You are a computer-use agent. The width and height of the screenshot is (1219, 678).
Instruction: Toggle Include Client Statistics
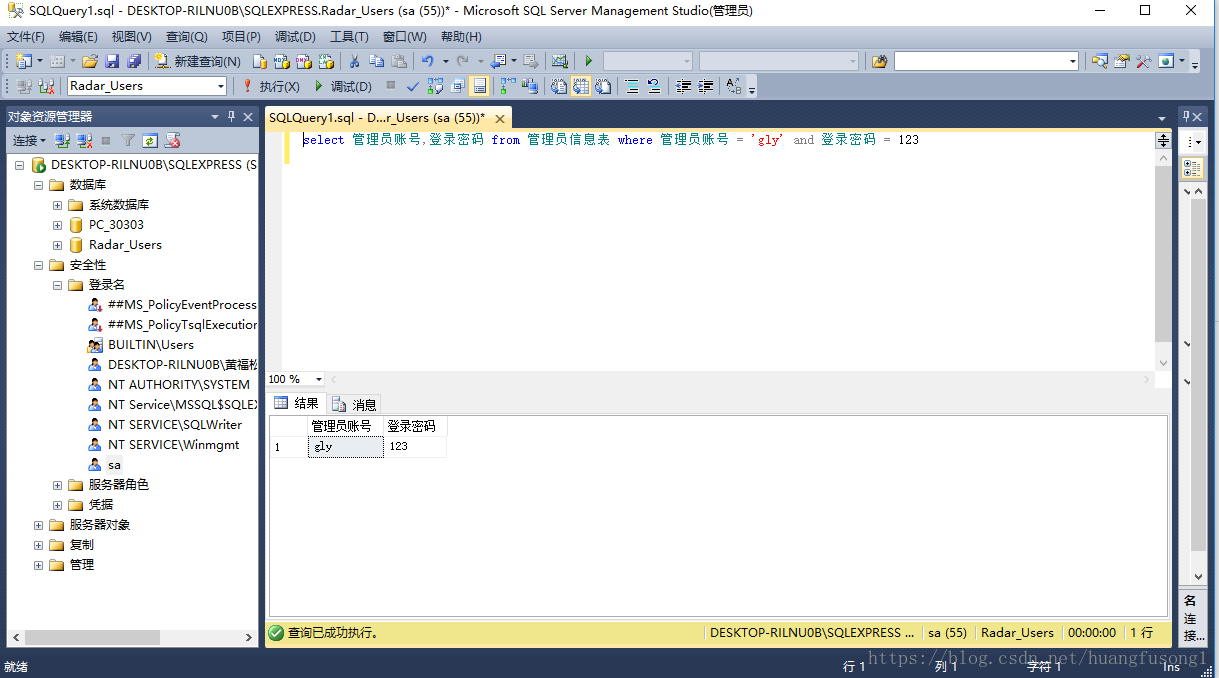(x=529, y=86)
